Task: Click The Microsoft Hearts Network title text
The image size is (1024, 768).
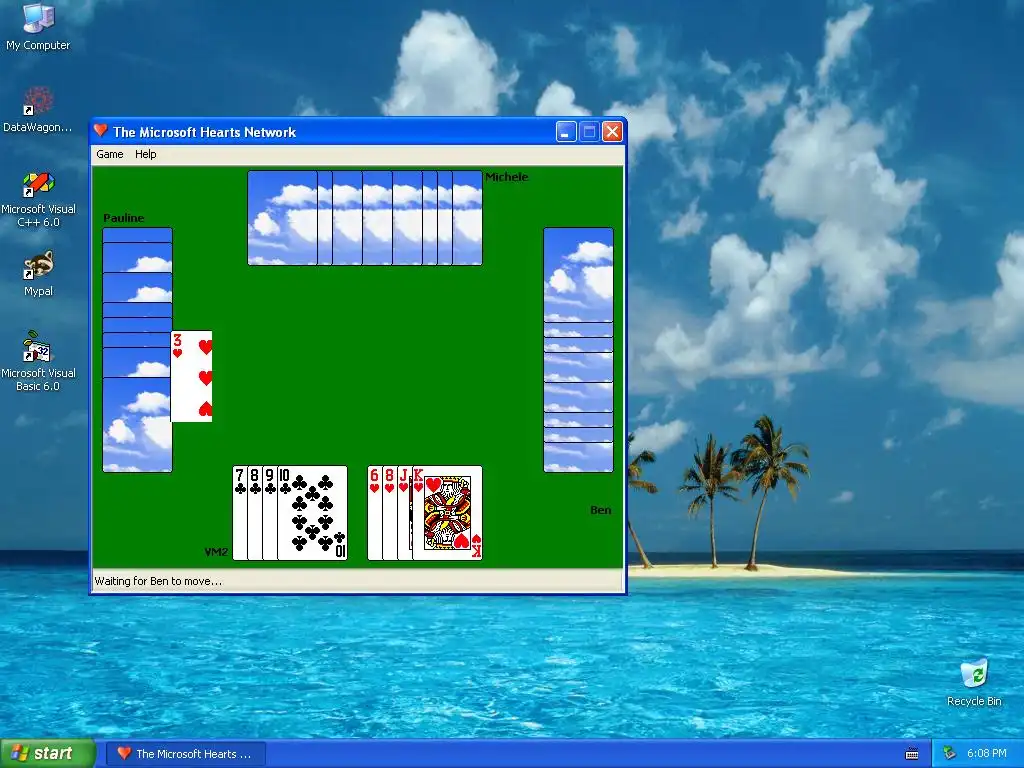Action: [204, 132]
